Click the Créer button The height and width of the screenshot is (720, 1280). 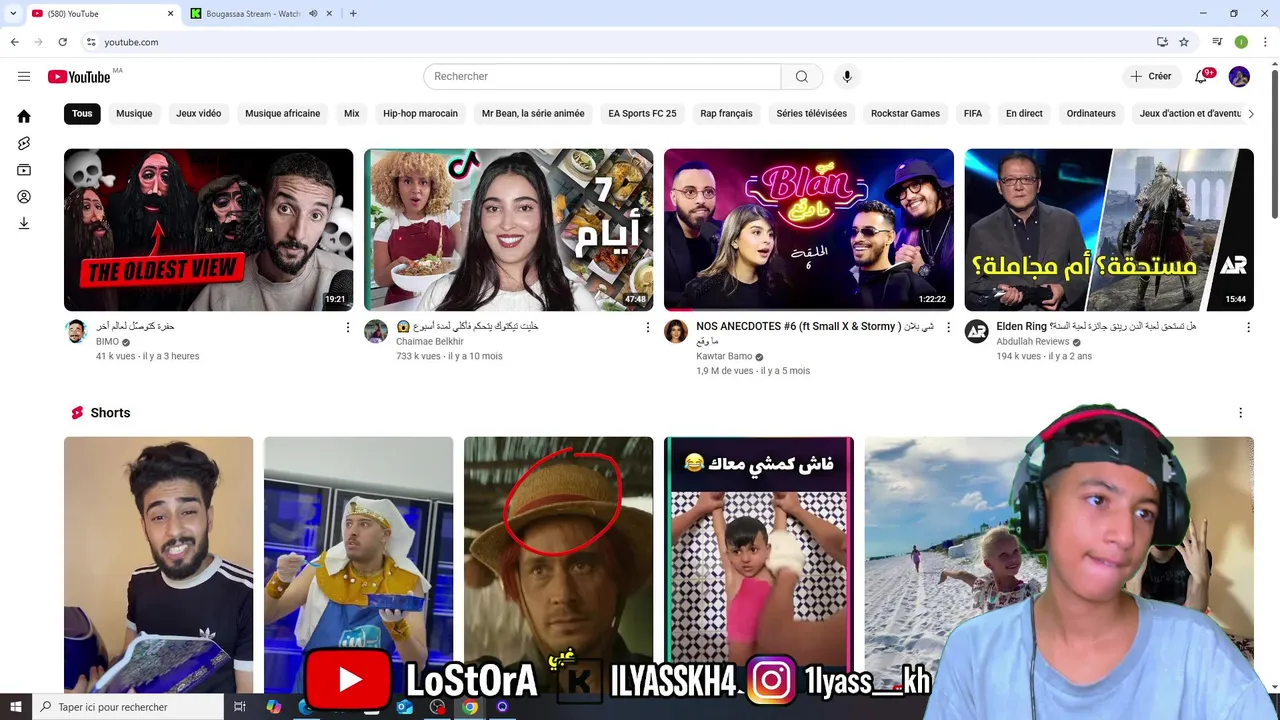[x=1150, y=76]
